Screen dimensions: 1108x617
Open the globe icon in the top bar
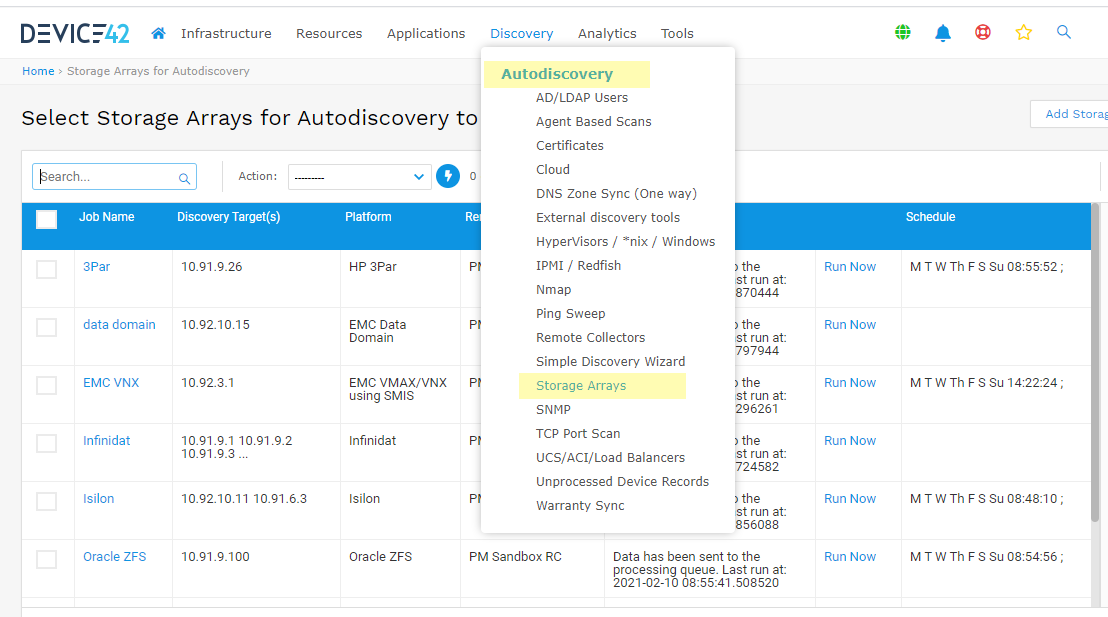[903, 32]
